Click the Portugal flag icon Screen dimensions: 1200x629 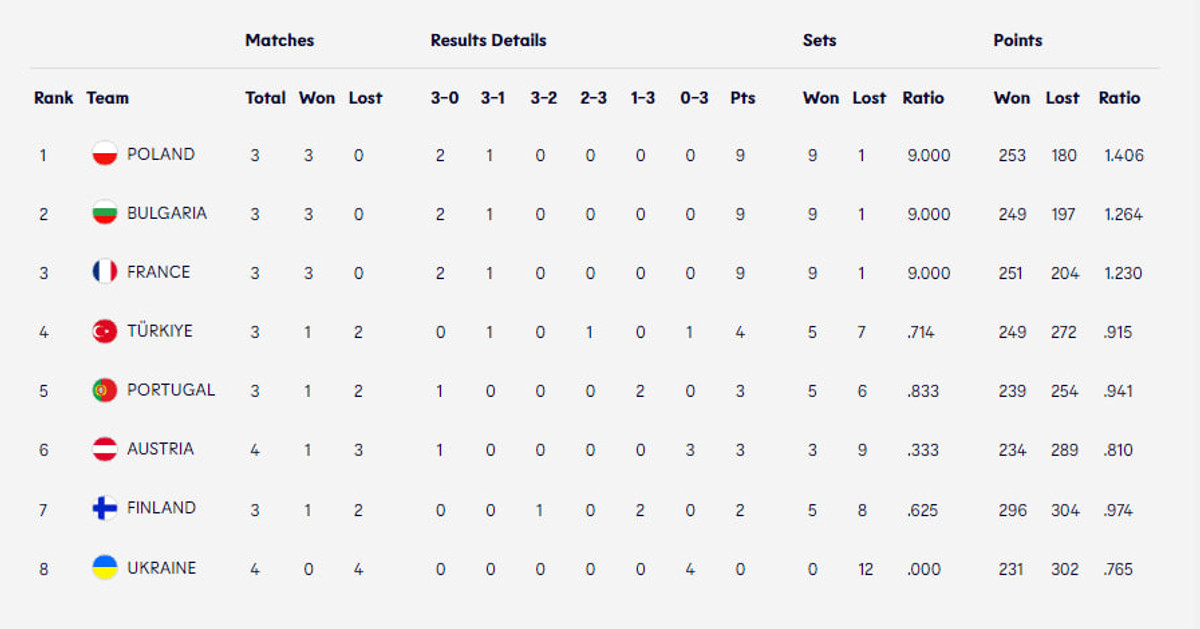105,390
